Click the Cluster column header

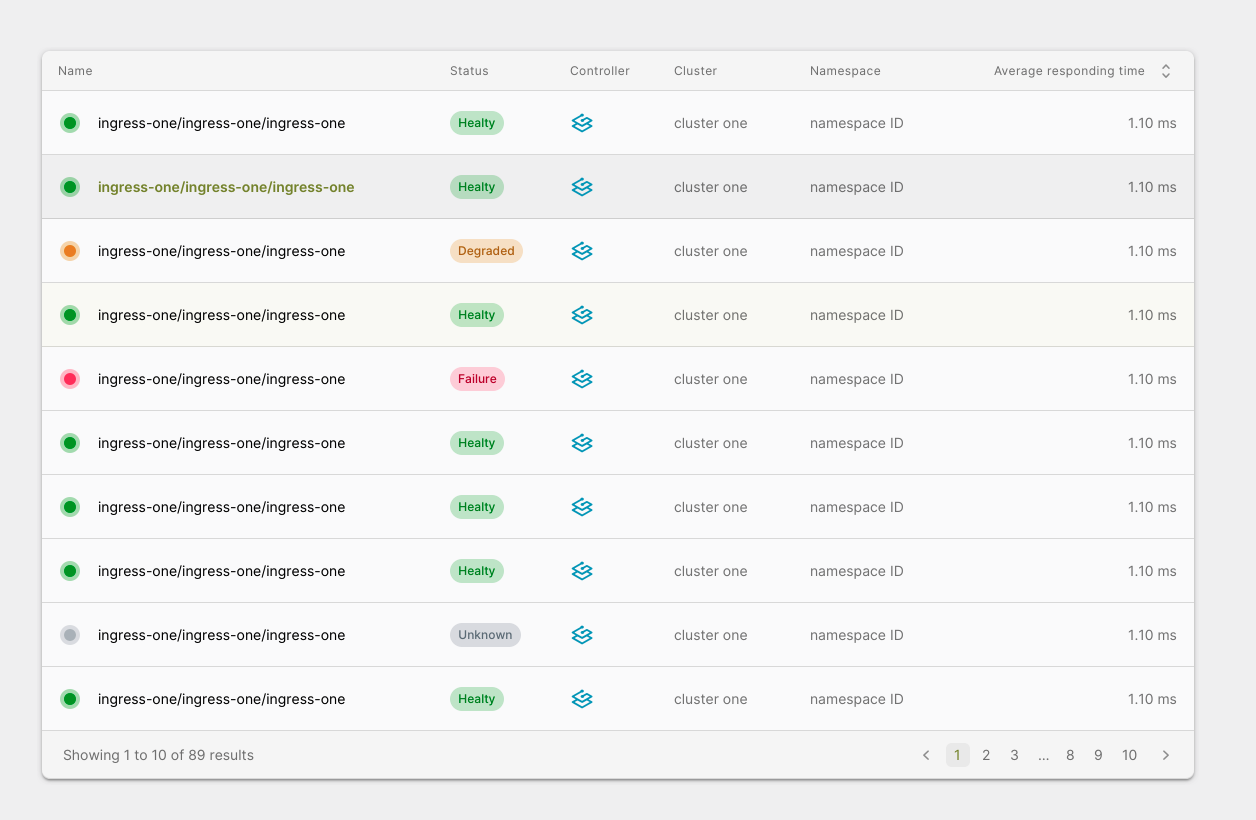[695, 71]
